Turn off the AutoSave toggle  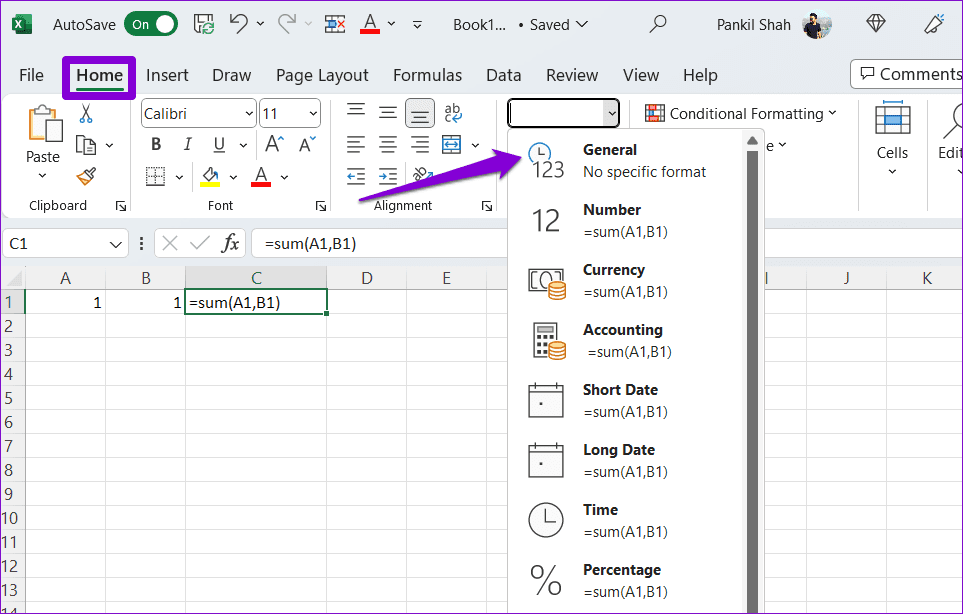tap(151, 22)
